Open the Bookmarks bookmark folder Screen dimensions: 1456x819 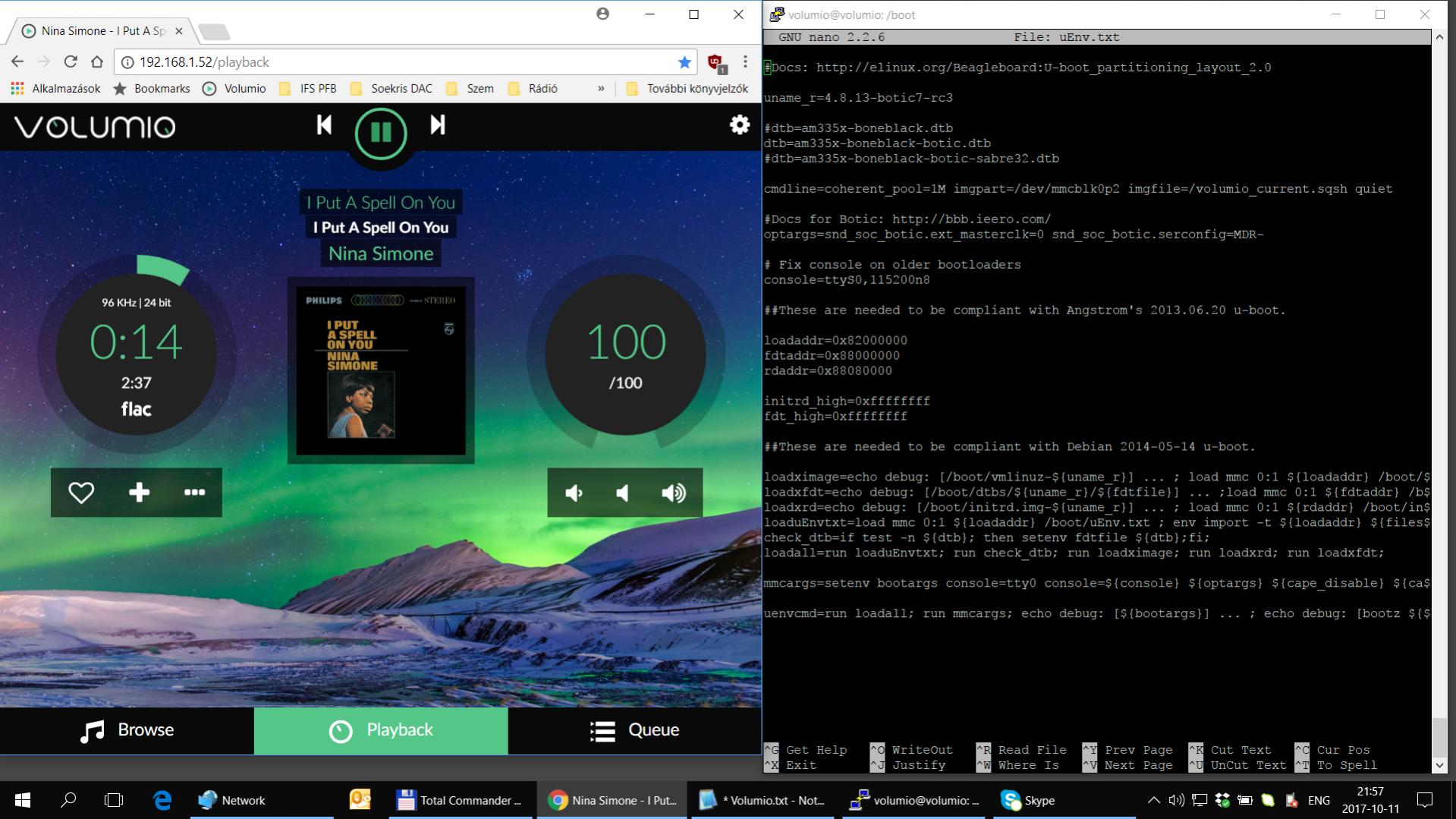[152, 89]
